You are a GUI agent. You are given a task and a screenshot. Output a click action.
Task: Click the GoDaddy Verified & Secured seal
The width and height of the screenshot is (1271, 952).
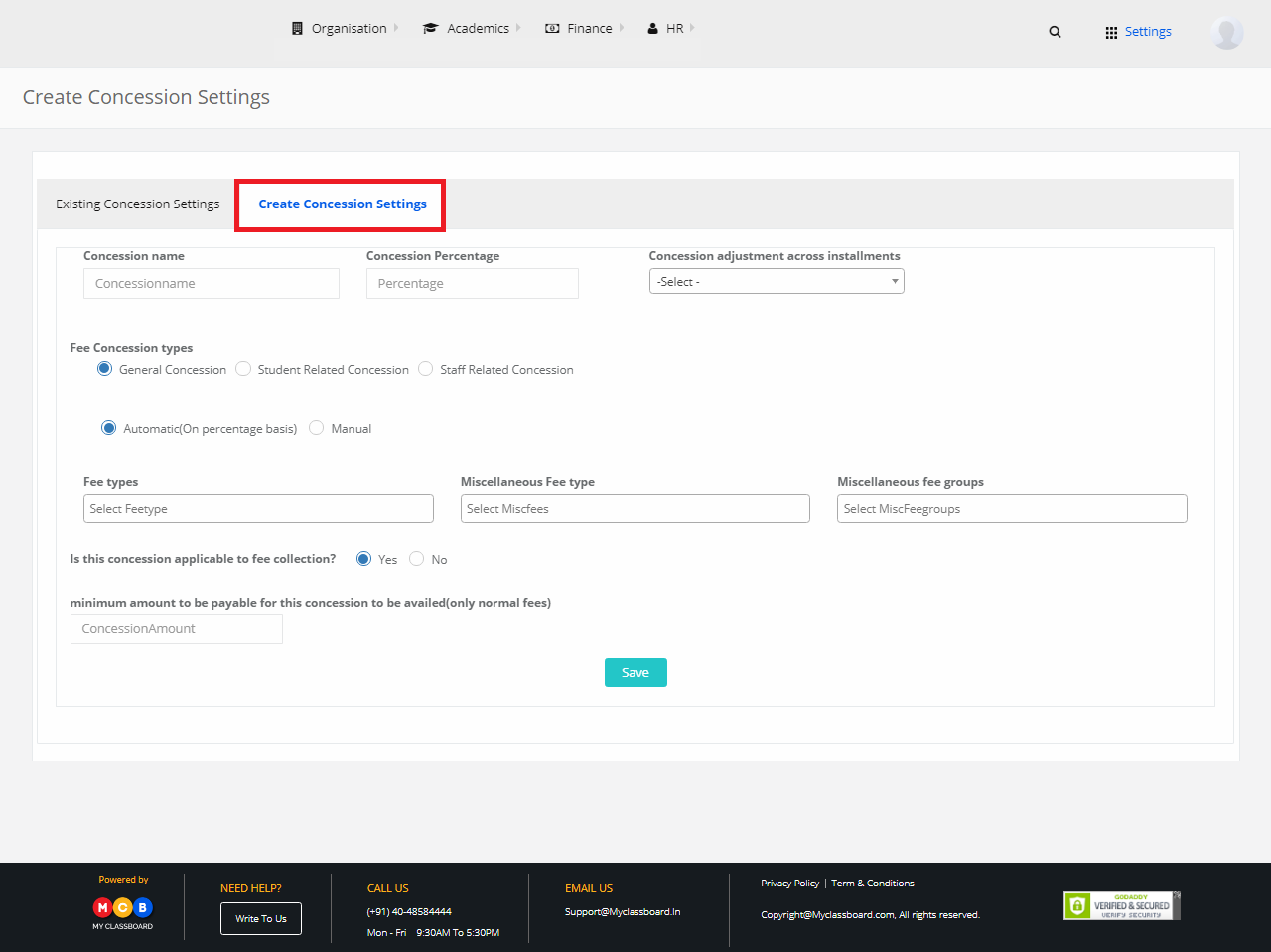pos(1121,904)
